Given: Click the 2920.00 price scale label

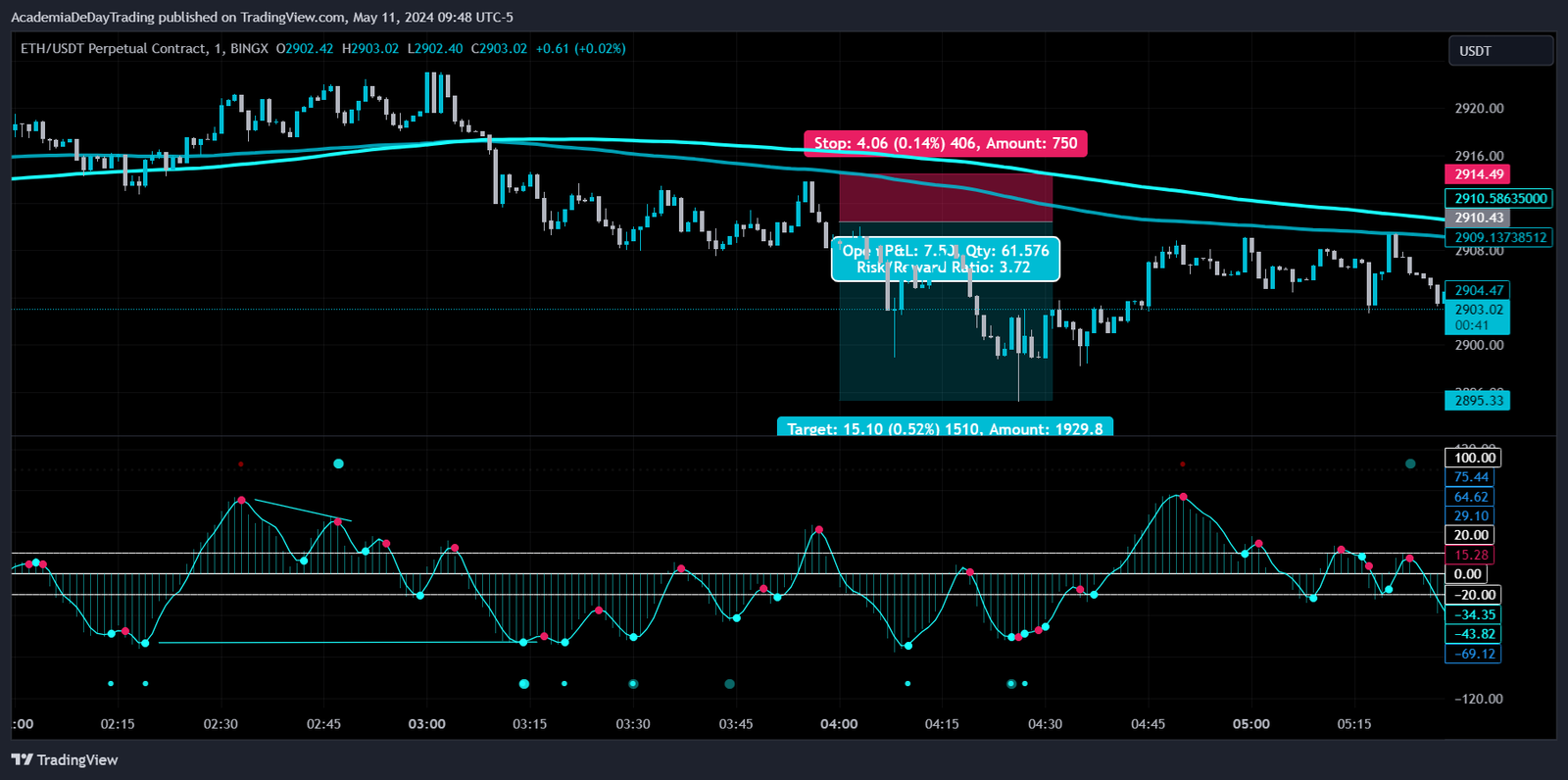Looking at the screenshot, I should [x=1478, y=109].
